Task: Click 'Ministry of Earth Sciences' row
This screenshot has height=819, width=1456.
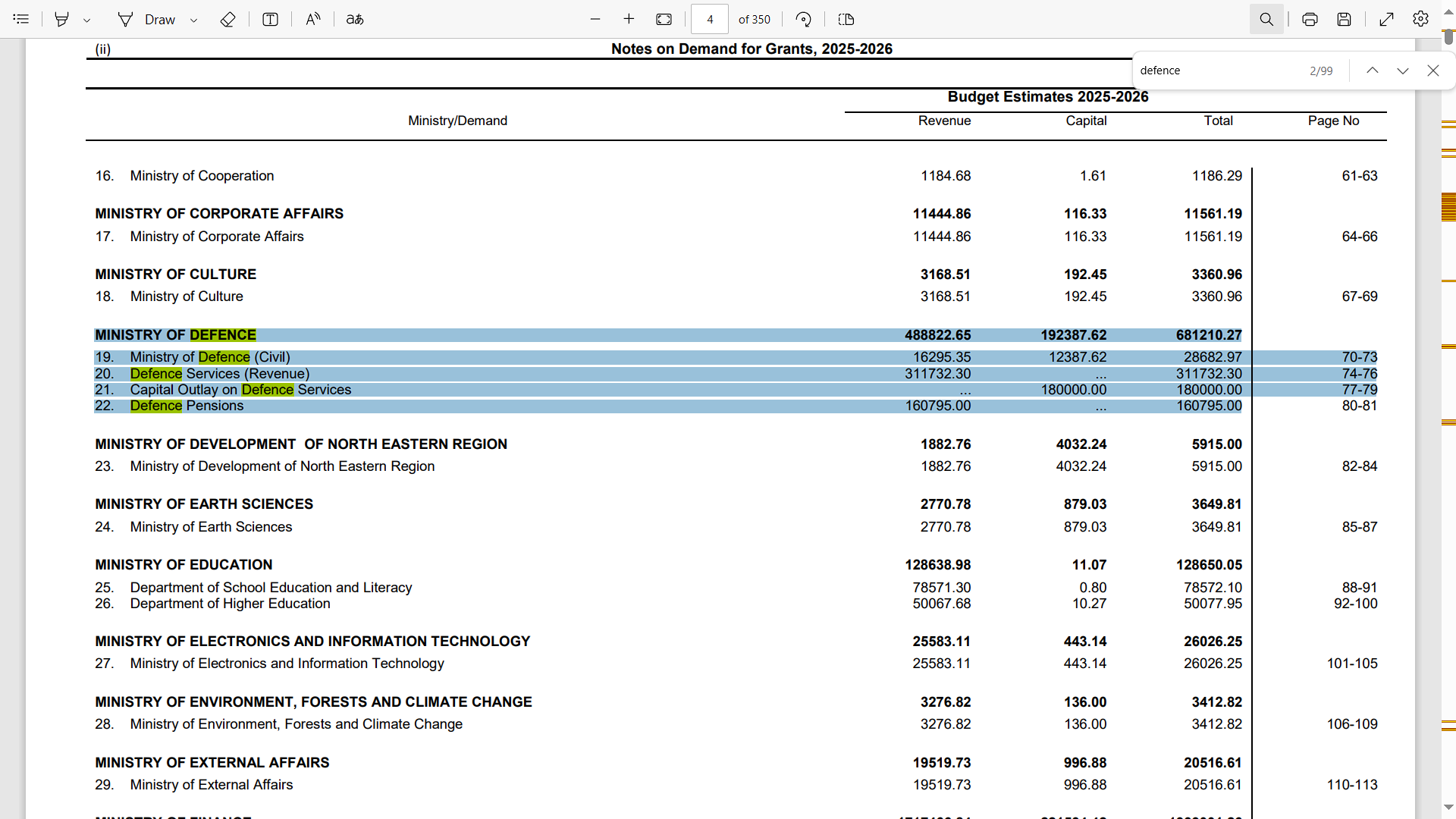Action: point(211,527)
